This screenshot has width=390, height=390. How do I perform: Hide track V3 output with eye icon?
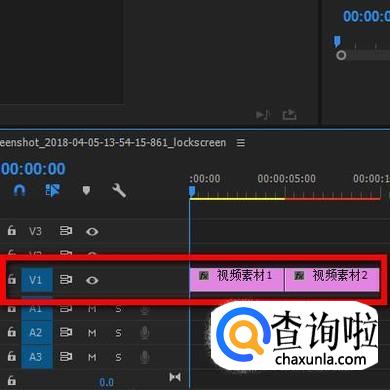(x=92, y=231)
